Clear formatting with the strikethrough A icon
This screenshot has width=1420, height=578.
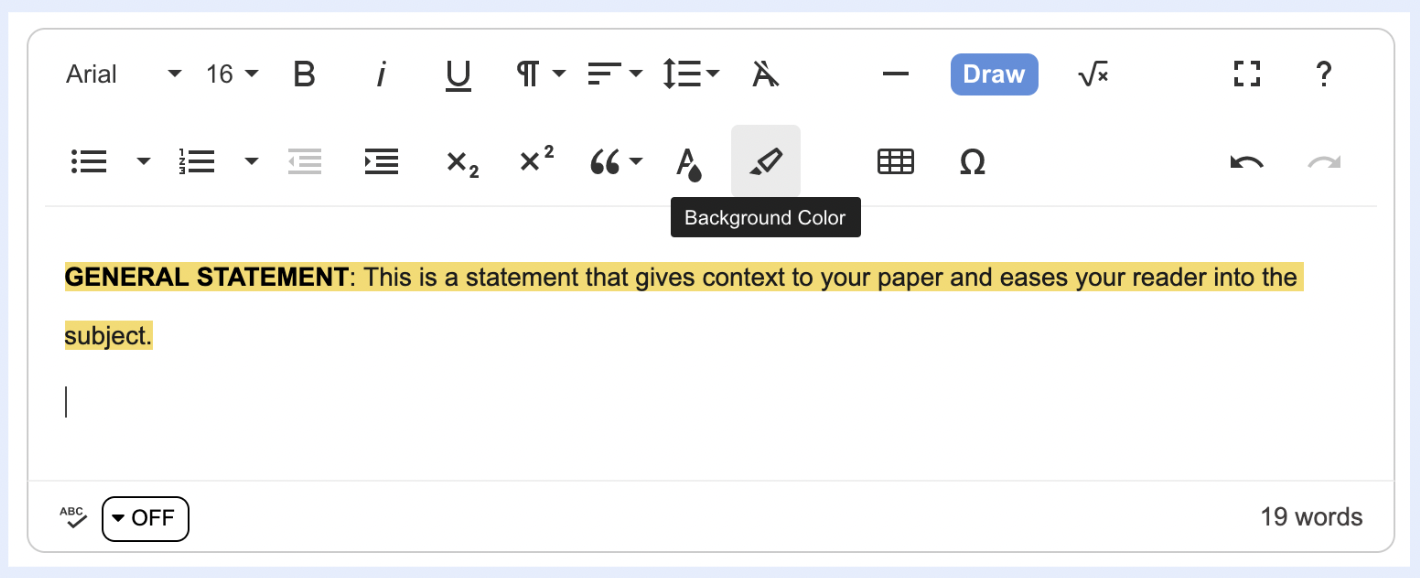pyautogui.click(x=766, y=74)
